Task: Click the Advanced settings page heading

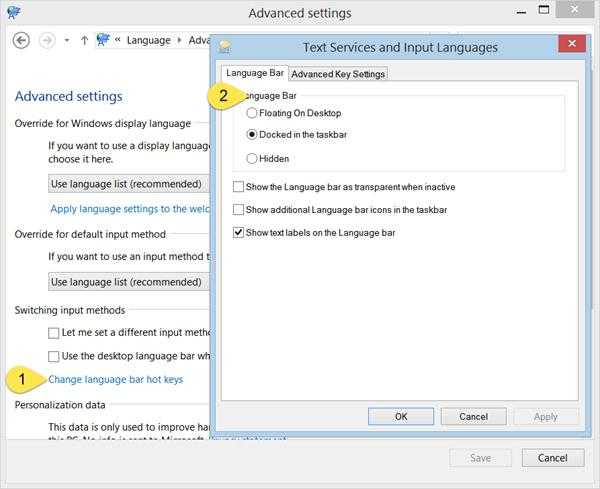Action: tap(69, 96)
